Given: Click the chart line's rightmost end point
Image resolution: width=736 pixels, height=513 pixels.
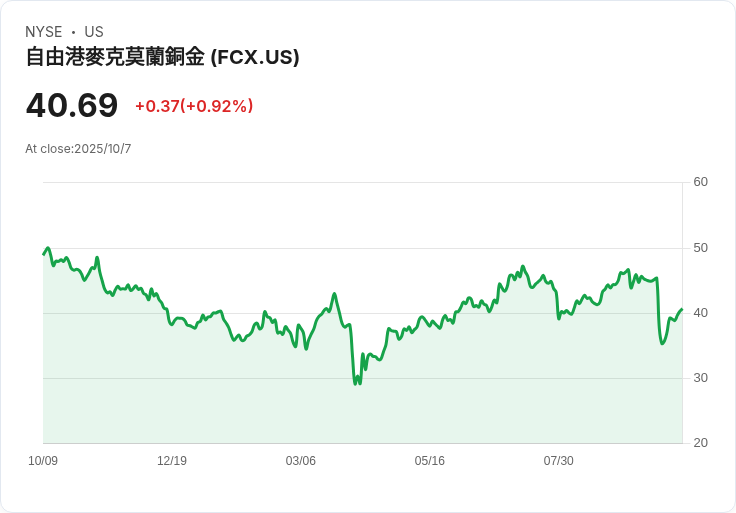Looking at the screenshot, I should point(682,310).
